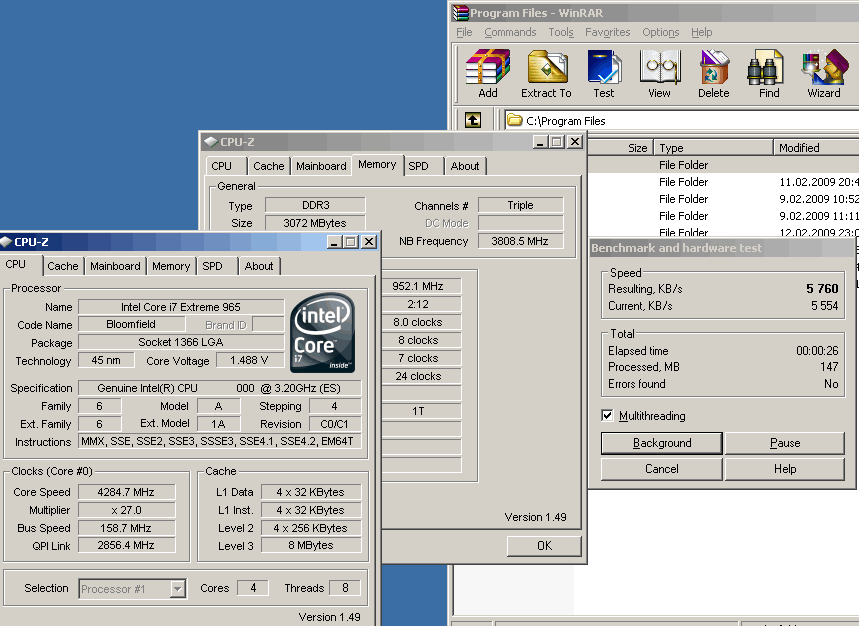Click the Intel Core i7 logo
859x626 pixels.
pos(323,332)
